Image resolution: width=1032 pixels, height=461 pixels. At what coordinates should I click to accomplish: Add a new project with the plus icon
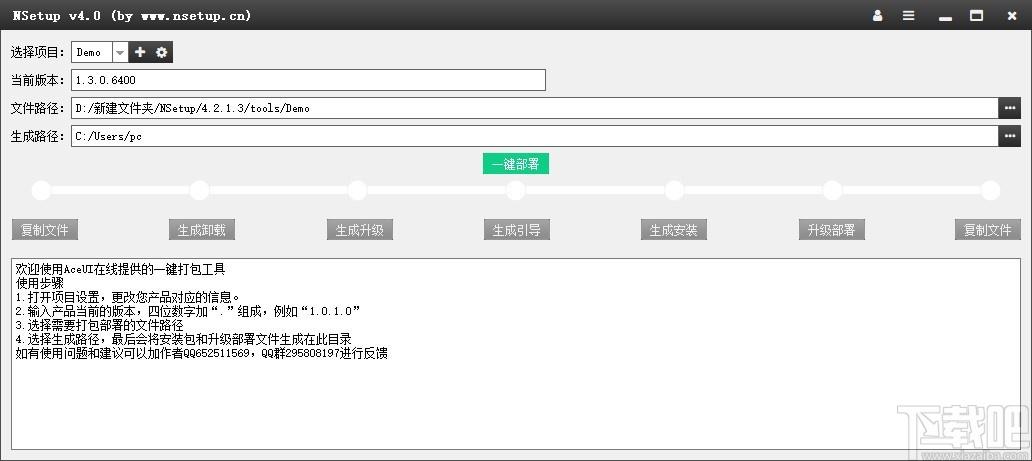click(140, 52)
